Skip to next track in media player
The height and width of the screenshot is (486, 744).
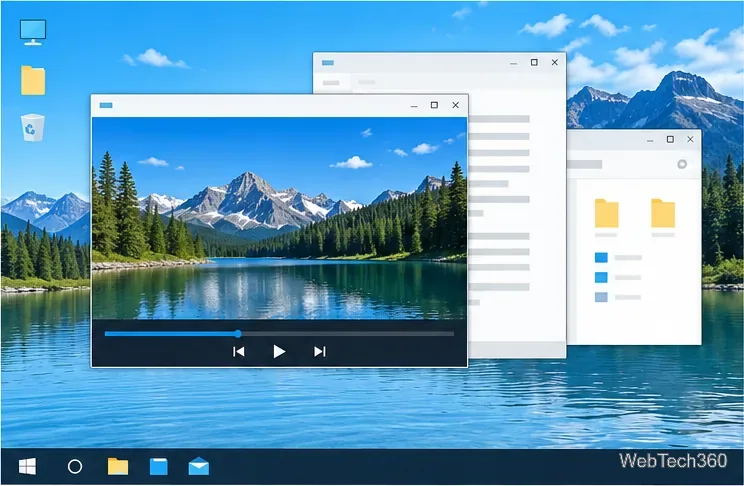coord(320,352)
